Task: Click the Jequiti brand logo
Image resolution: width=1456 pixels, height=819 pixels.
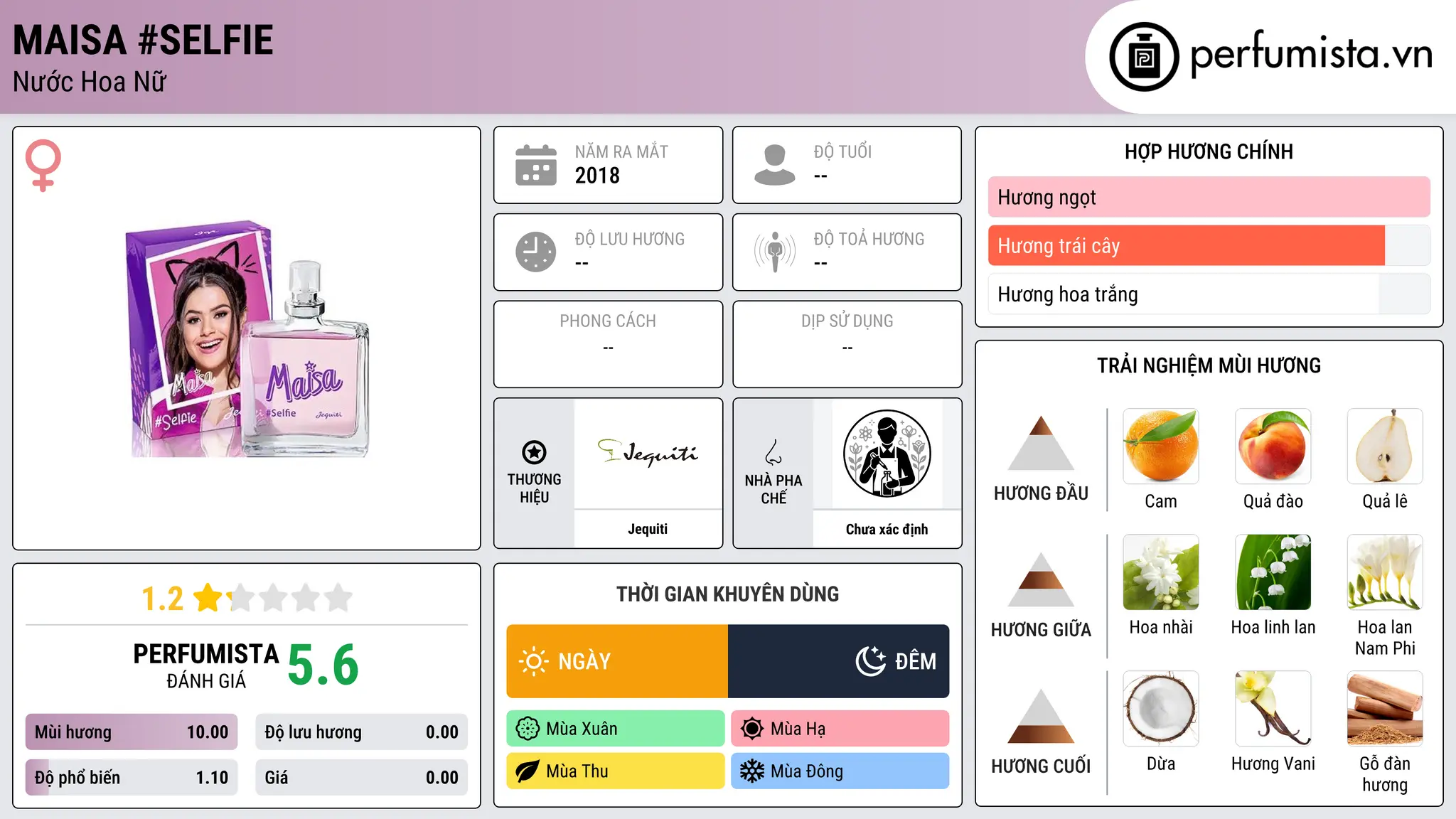Action: point(648,452)
